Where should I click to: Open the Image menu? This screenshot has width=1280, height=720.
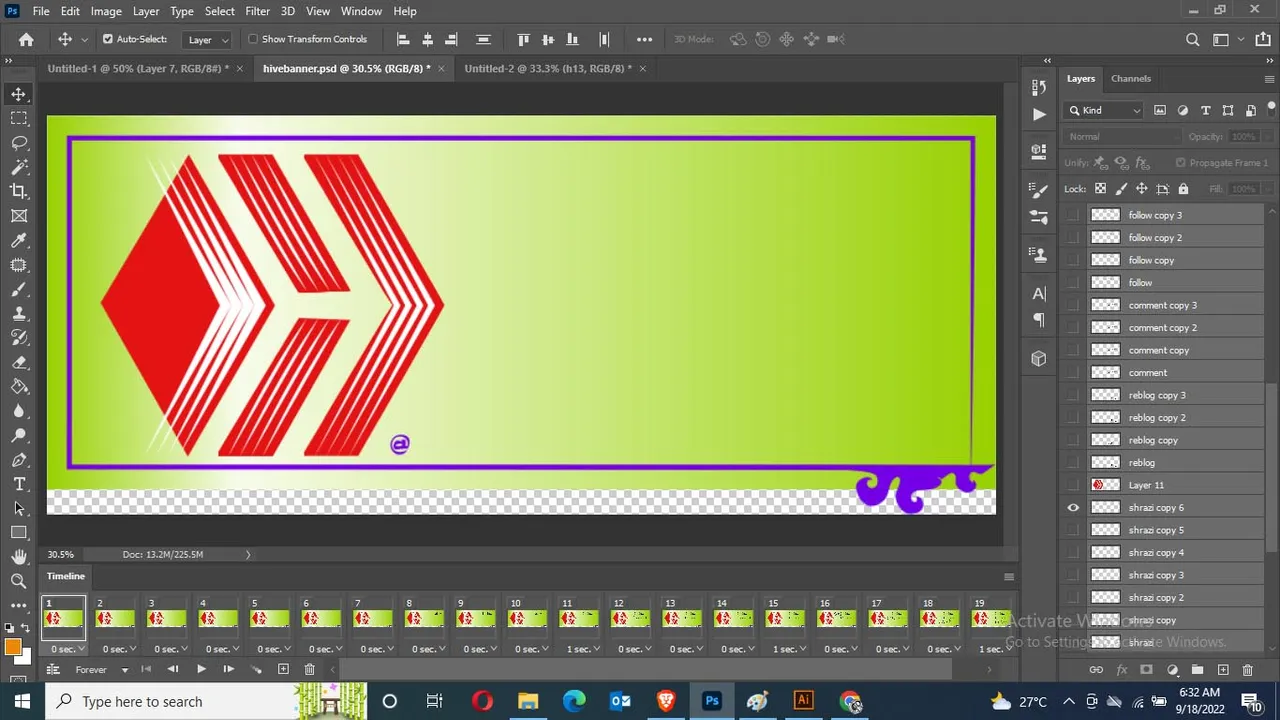coord(106,11)
